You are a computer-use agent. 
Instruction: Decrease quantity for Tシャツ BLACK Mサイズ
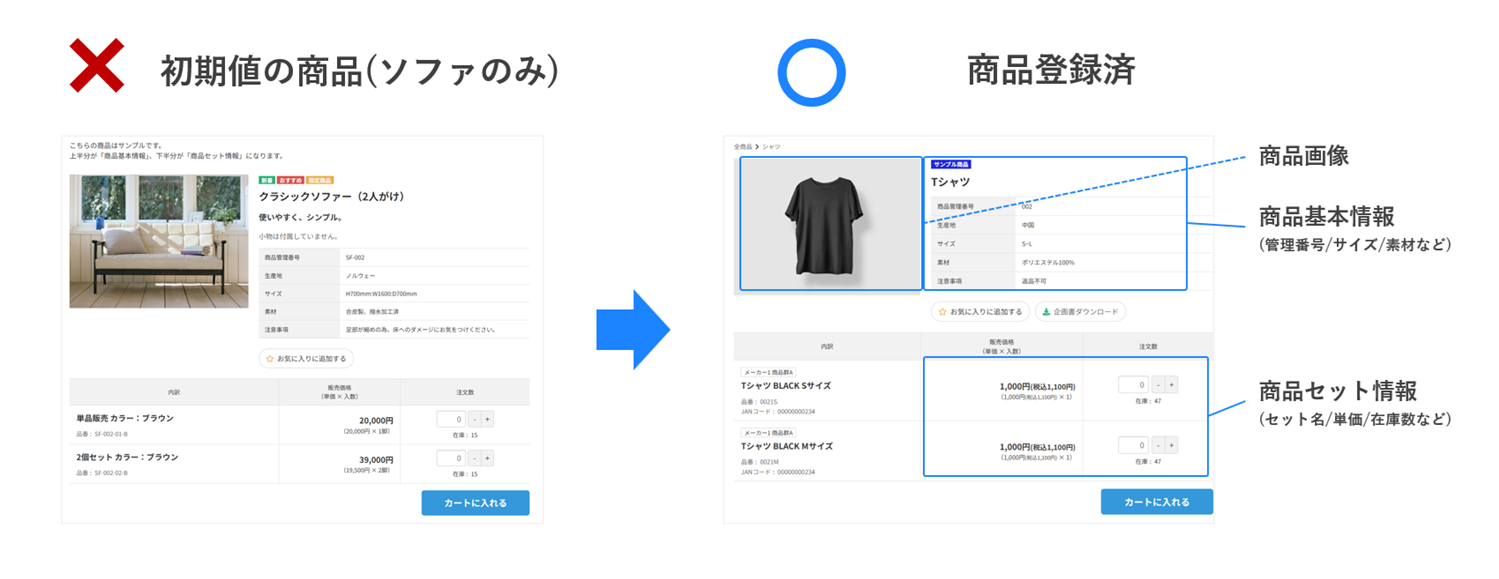(x=1156, y=445)
